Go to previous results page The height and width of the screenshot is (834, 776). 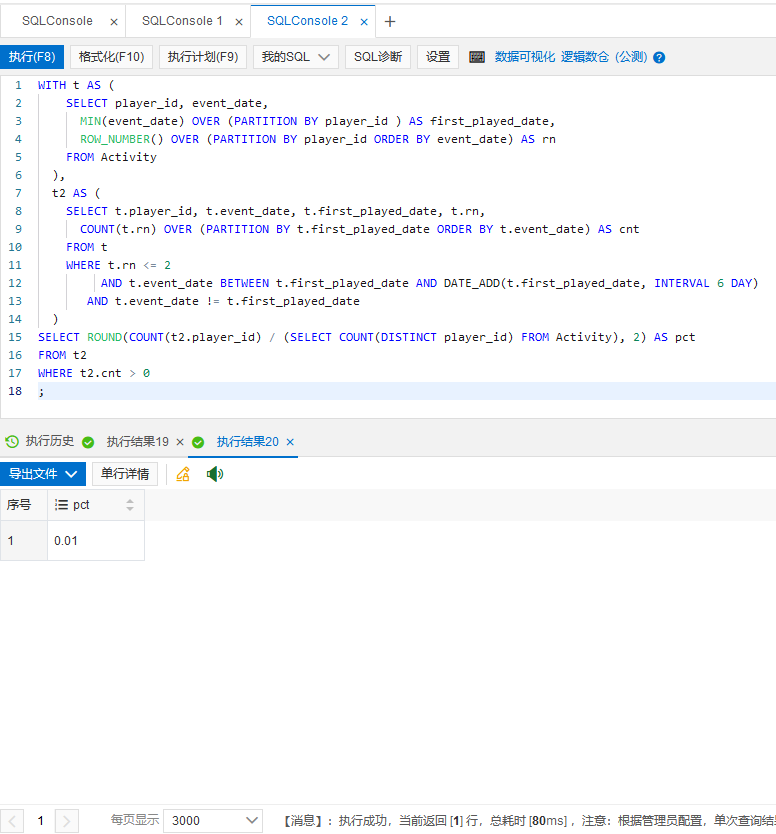(x=12, y=821)
